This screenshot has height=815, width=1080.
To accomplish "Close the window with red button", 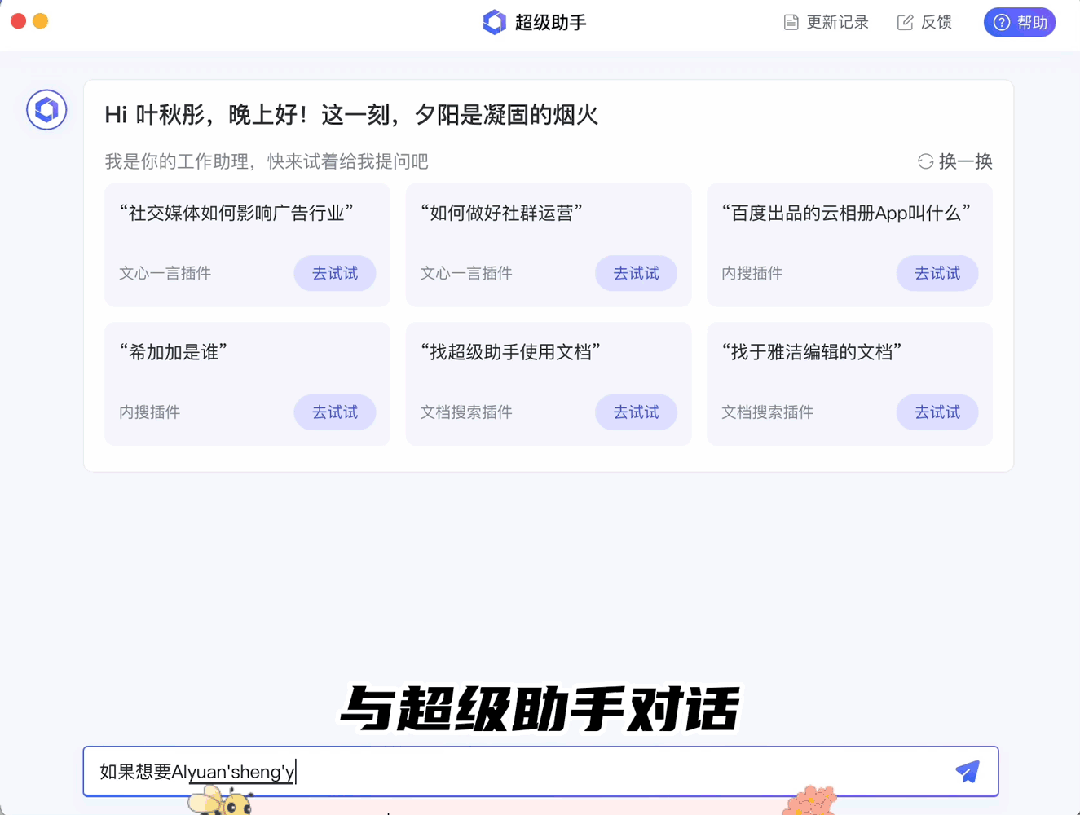I will [18, 21].
